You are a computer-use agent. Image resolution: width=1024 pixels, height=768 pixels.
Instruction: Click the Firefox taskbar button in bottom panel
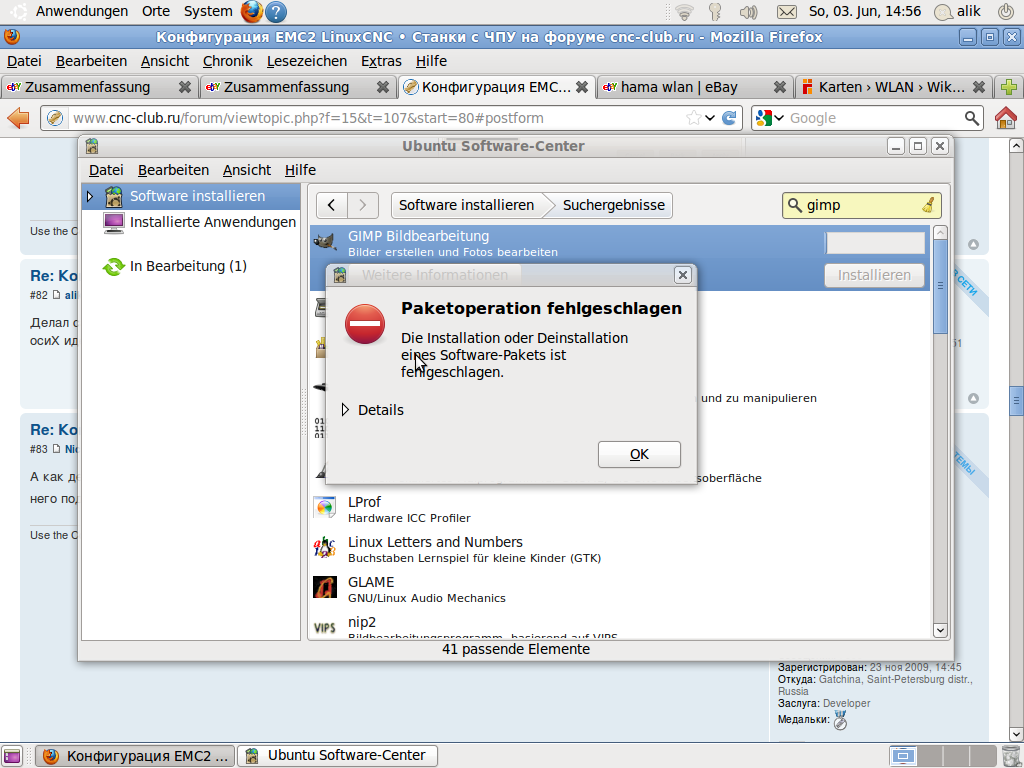click(x=135, y=756)
